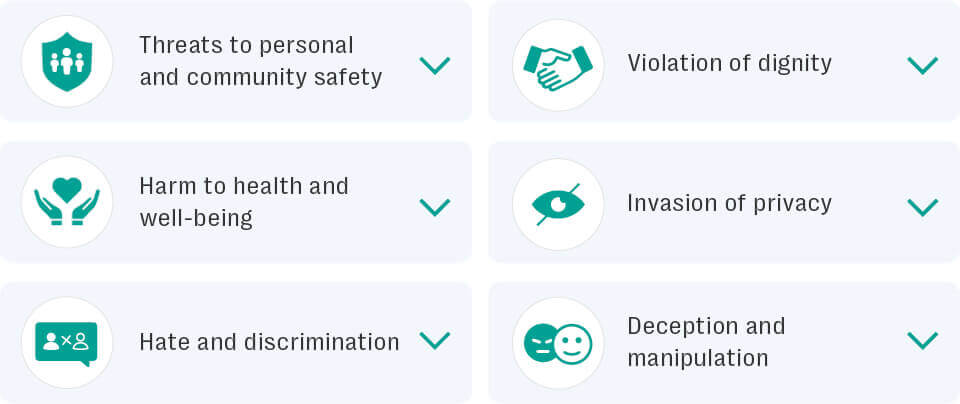Toggle the Hate and discrimination chevron
The width and height of the screenshot is (960, 404).
[x=434, y=340]
